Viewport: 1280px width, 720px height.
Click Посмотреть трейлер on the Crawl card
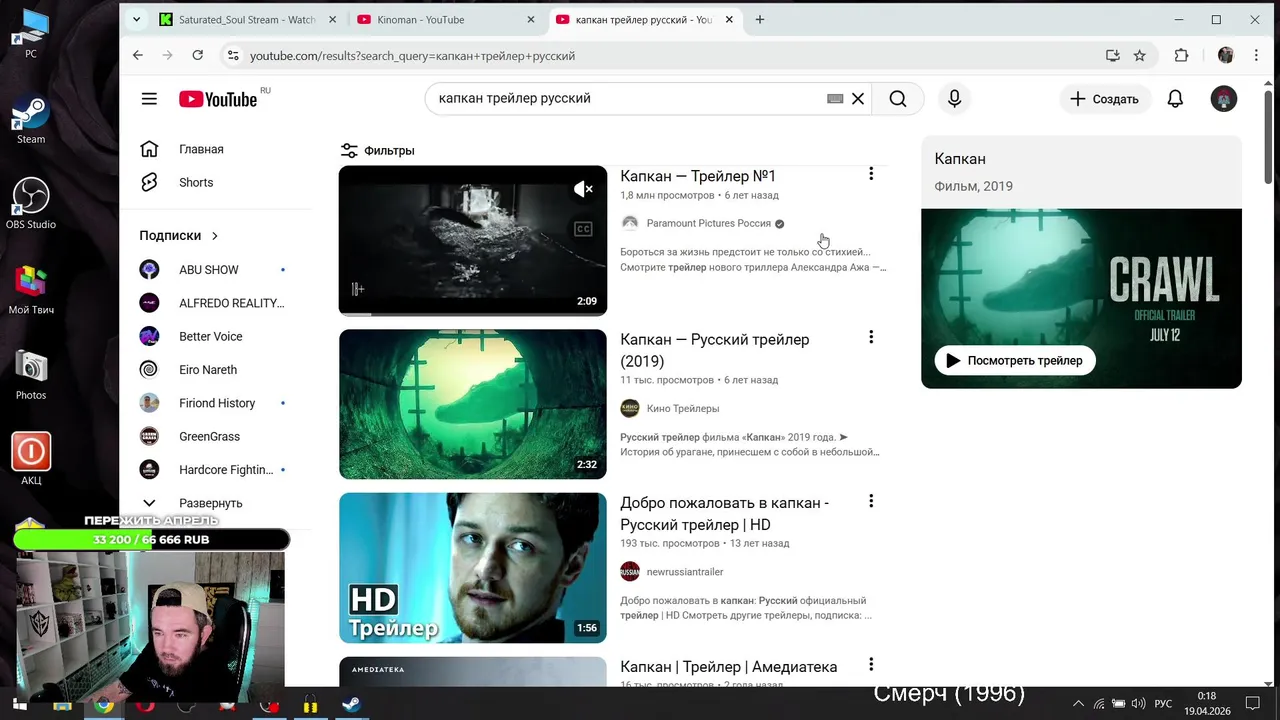[1015, 360]
